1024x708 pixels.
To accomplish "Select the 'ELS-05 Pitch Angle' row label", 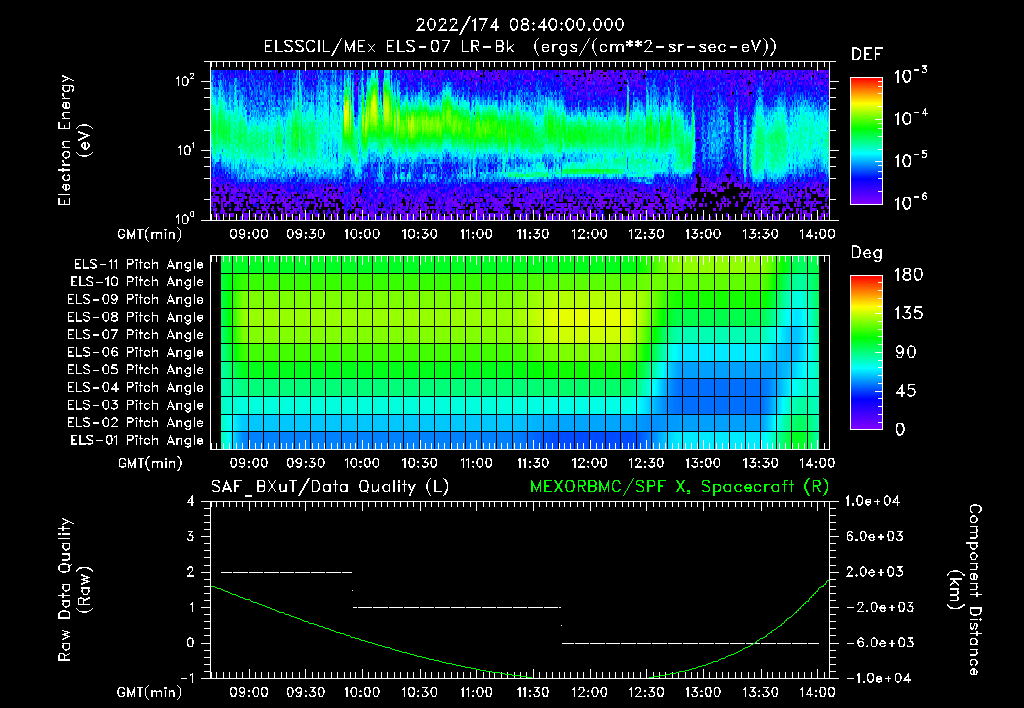I will (136, 370).
